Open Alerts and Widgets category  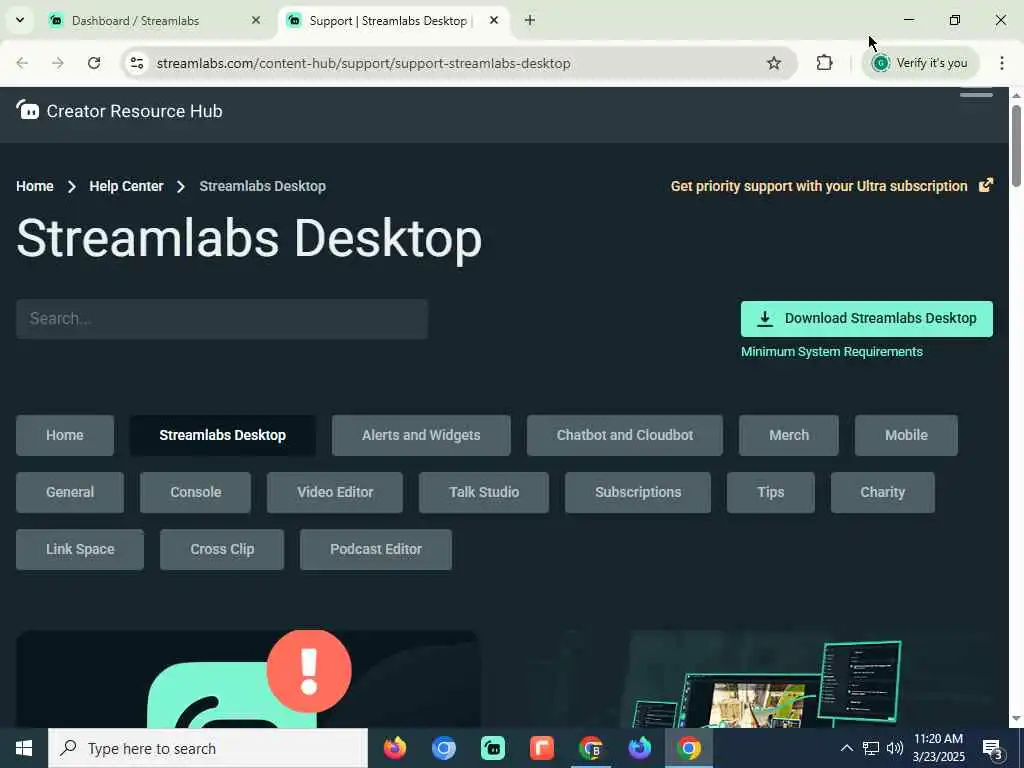pyautogui.click(x=421, y=435)
